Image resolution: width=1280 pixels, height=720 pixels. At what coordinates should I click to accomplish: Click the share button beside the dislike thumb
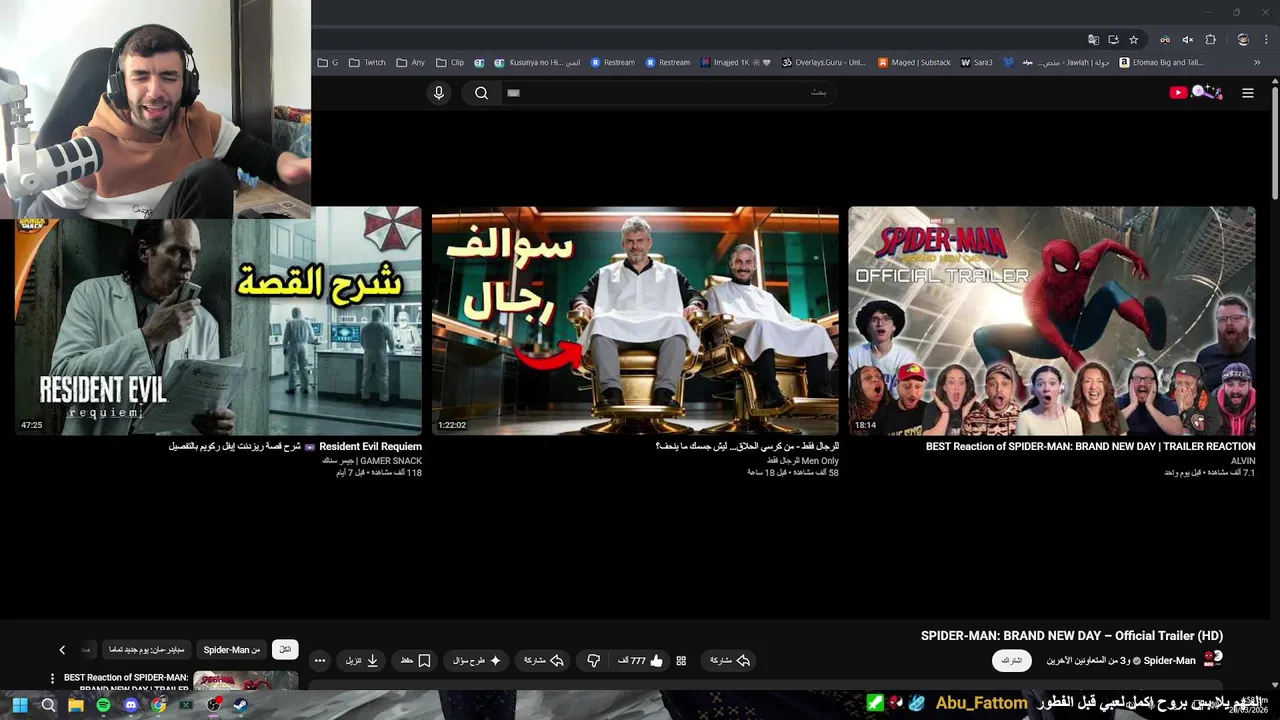544,661
